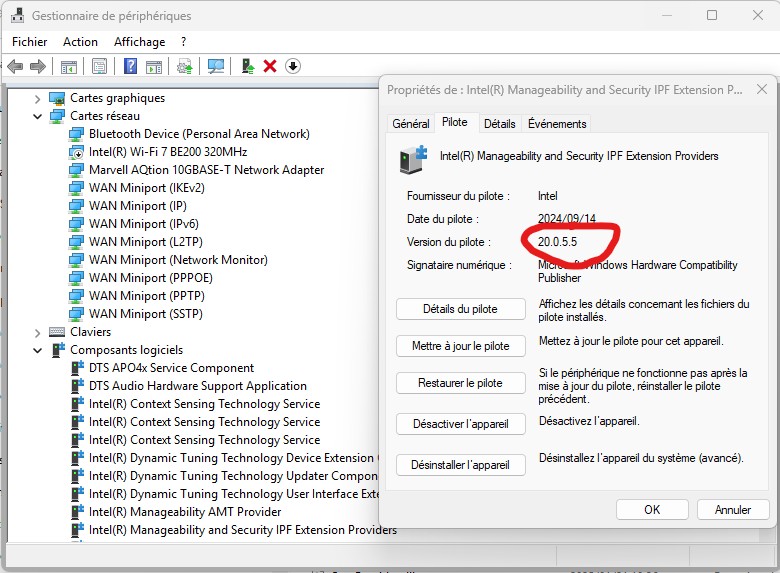The width and height of the screenshot is (780, 573).
Task: Click the show/hide console tree icon
Action: (x=69, y=66)
